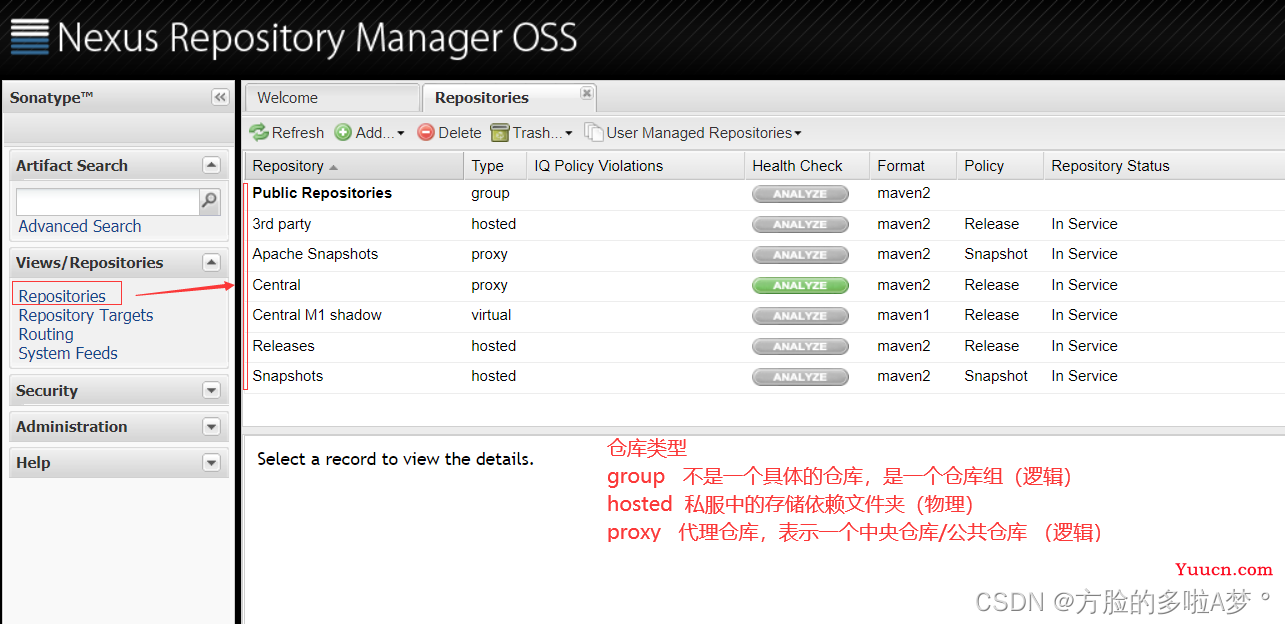The width and height of the screenshot is (1285, 624).
Task: Select the 3rd party repository row
Action: click(x=765, y=224)
